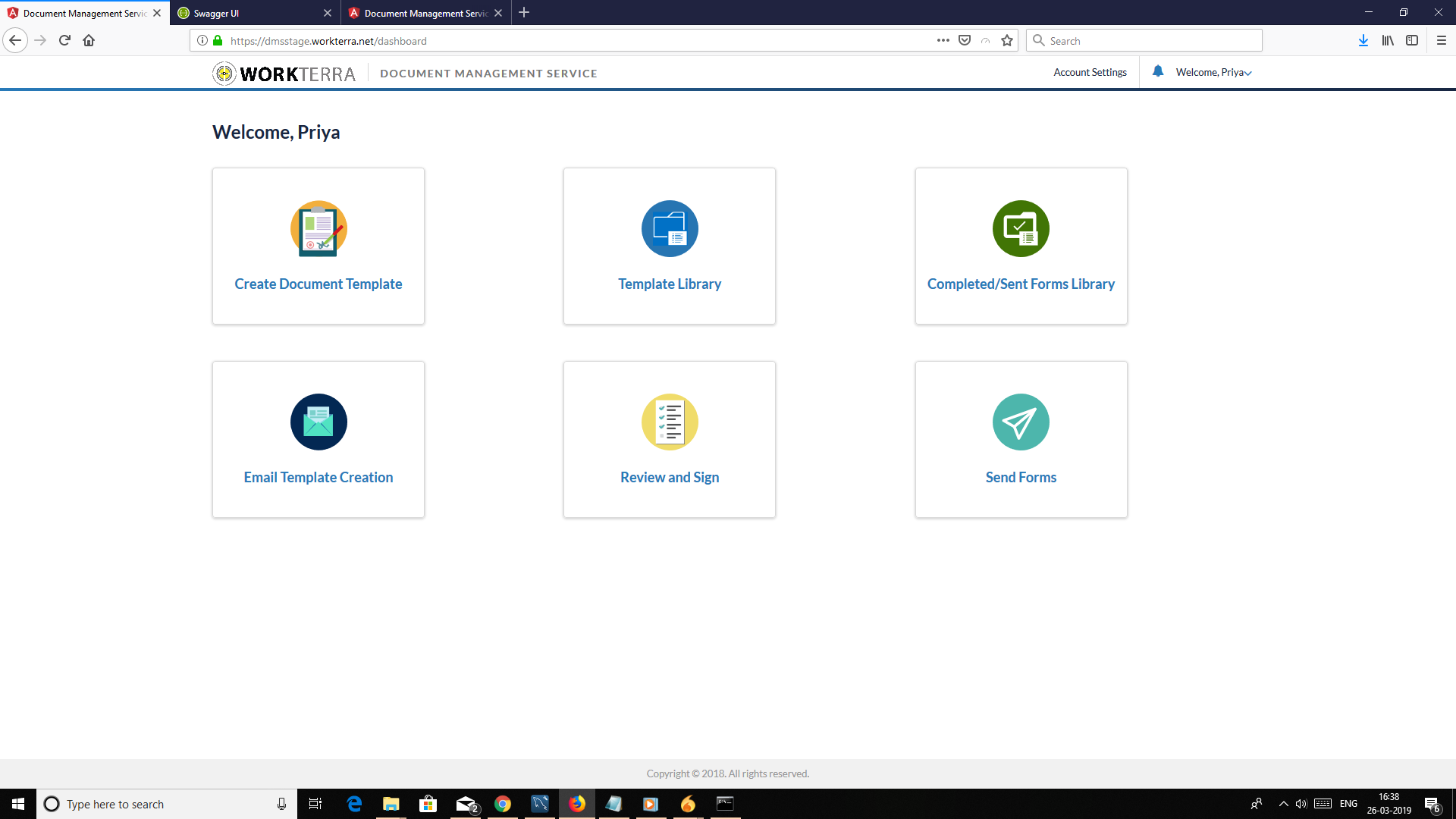Click the Template Library link text
This screenshot has width=1456, height=819.
tap(670, 284)
